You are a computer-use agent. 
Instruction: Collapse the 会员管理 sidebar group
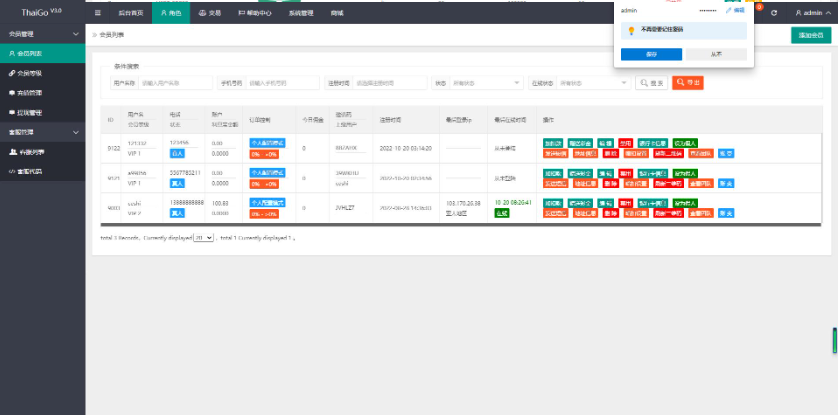click(42, 34)
